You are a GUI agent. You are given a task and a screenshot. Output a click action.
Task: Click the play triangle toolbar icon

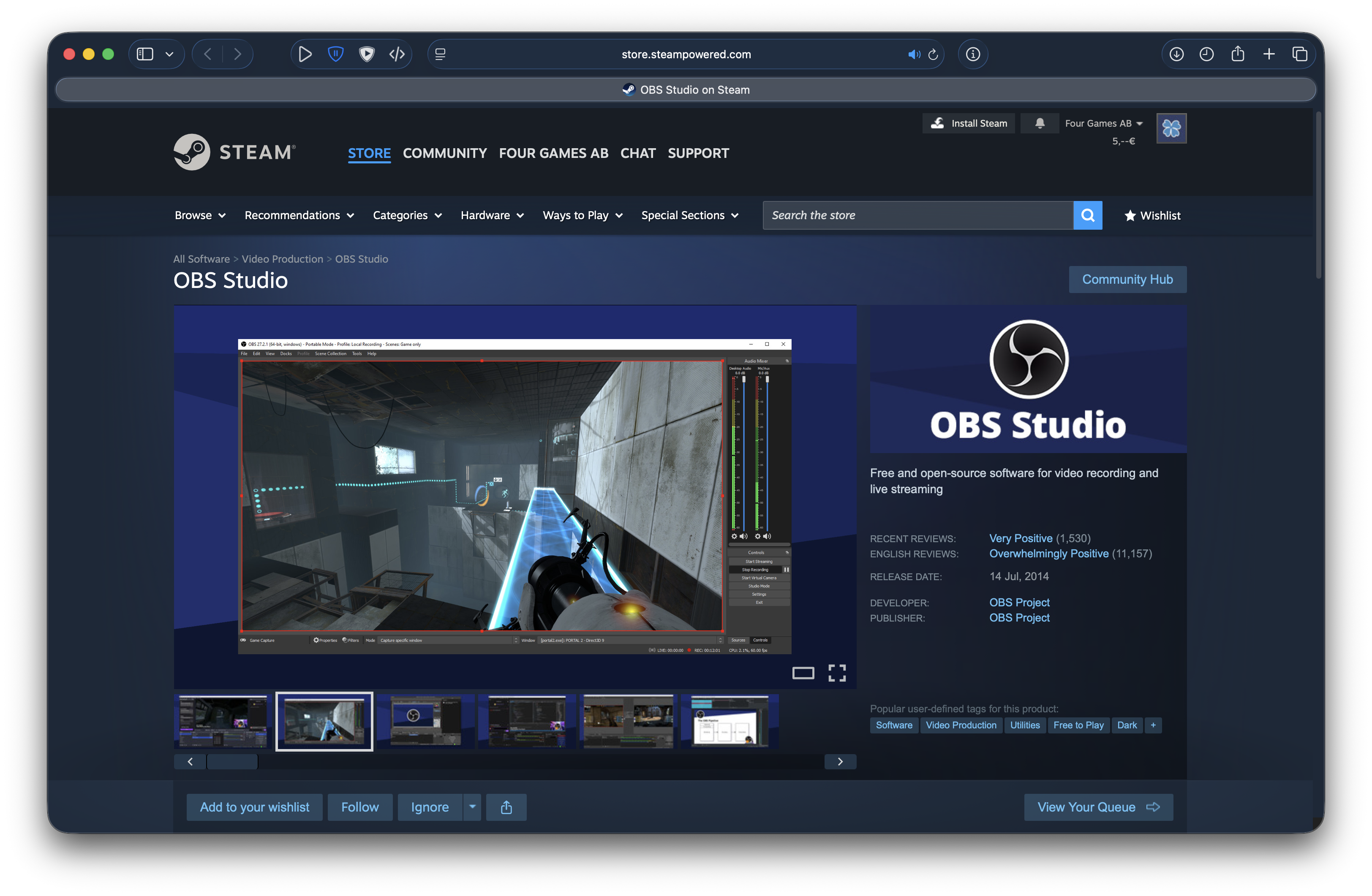coord(305,54)
